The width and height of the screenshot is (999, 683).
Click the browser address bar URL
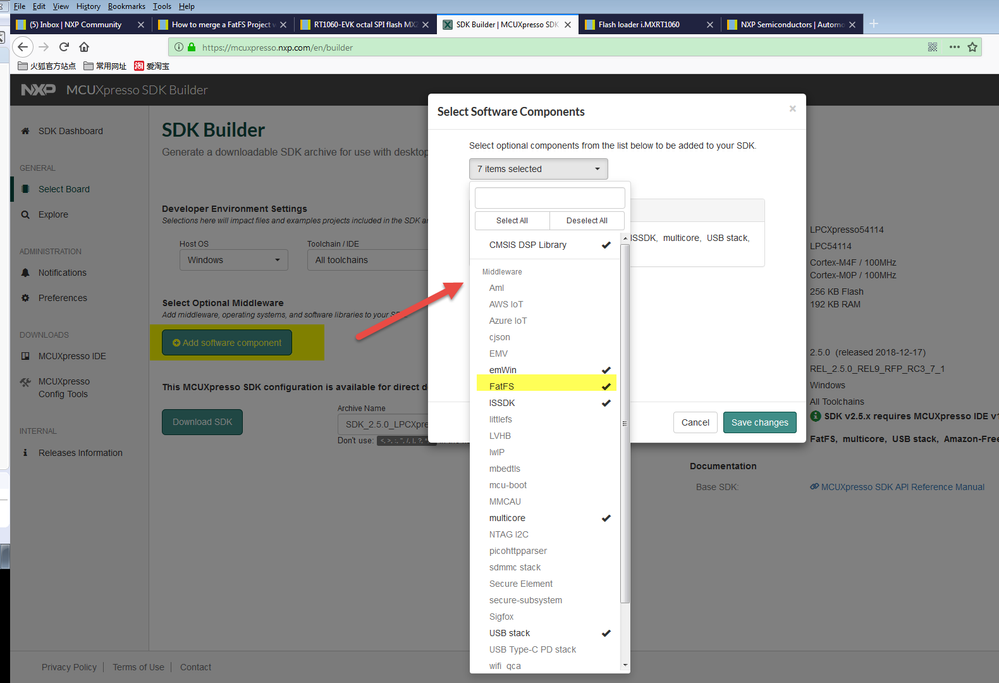point(278,47)
